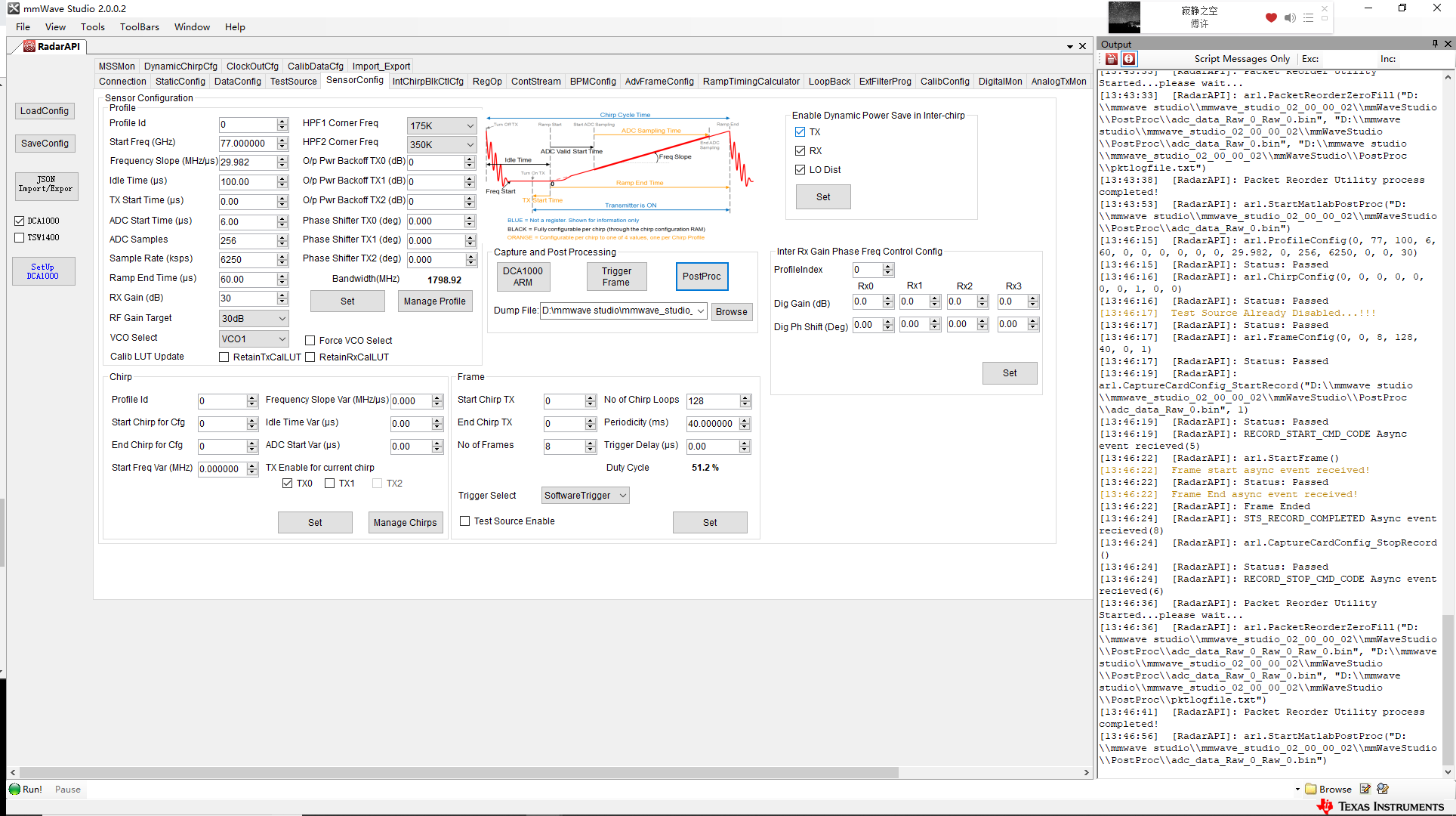This screenshot has height=816, width=1456.
Task: Clear output log with trash icon
Action: coord(1111,59)
